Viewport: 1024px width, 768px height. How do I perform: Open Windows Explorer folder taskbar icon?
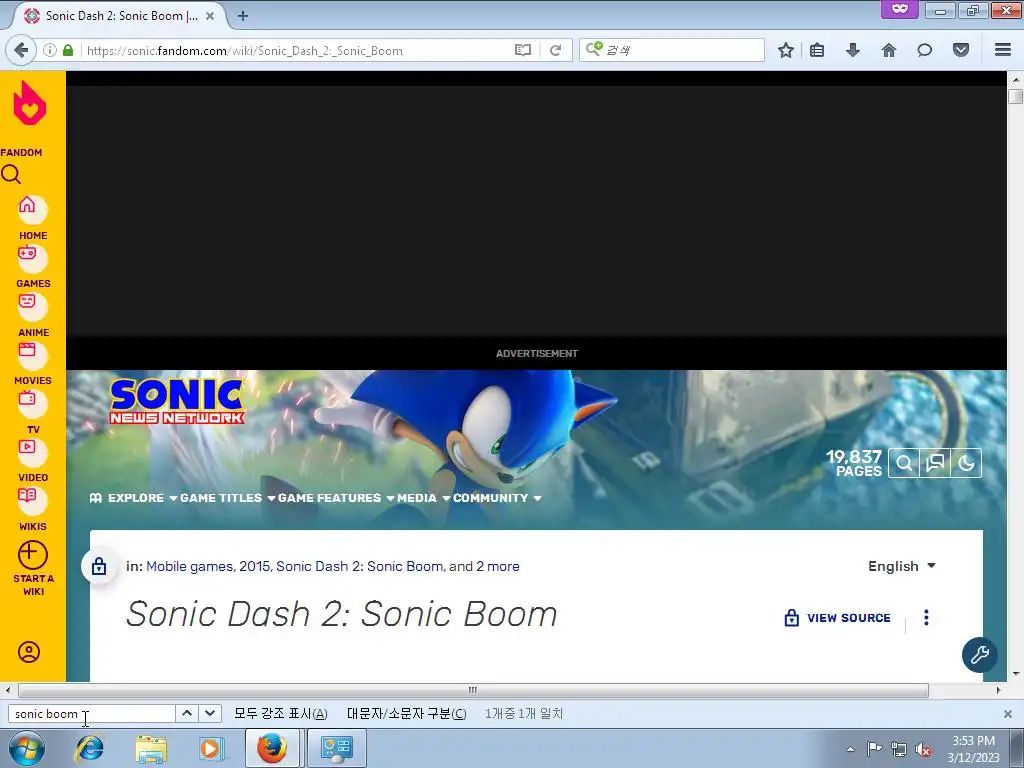tap(151, 748)
